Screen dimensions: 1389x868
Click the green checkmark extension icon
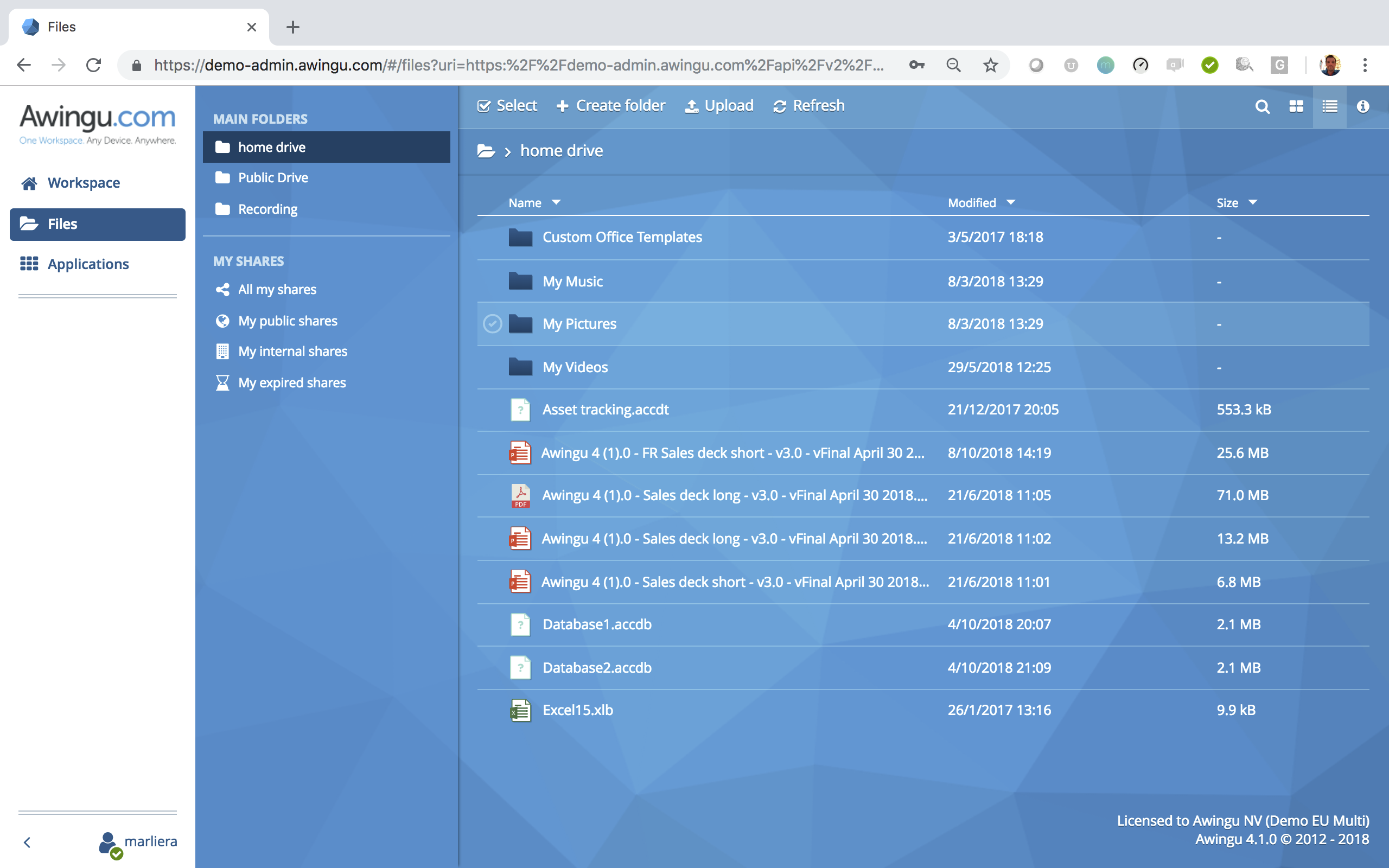point(1210,65)
